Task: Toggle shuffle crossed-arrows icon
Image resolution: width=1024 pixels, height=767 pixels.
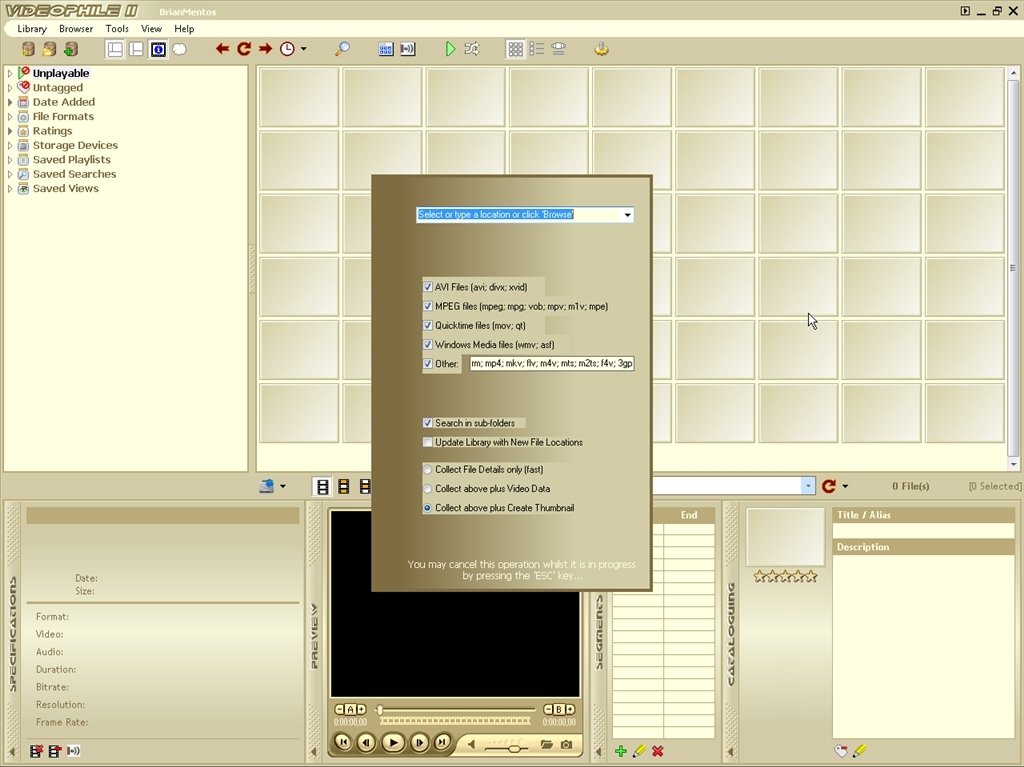Action: (x=472, y=49)
